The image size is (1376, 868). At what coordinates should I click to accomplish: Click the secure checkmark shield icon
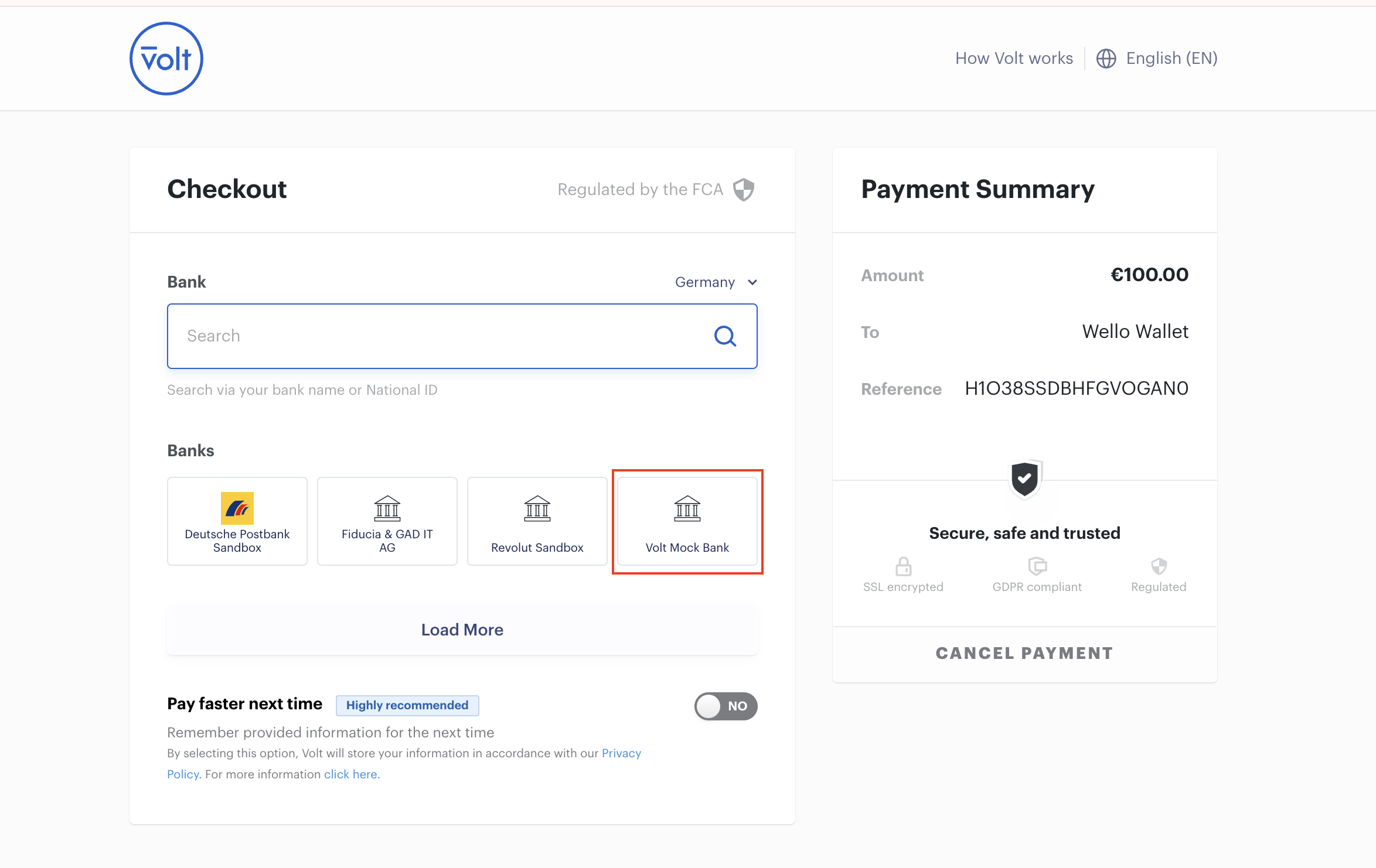click(x=1024, y=479)
